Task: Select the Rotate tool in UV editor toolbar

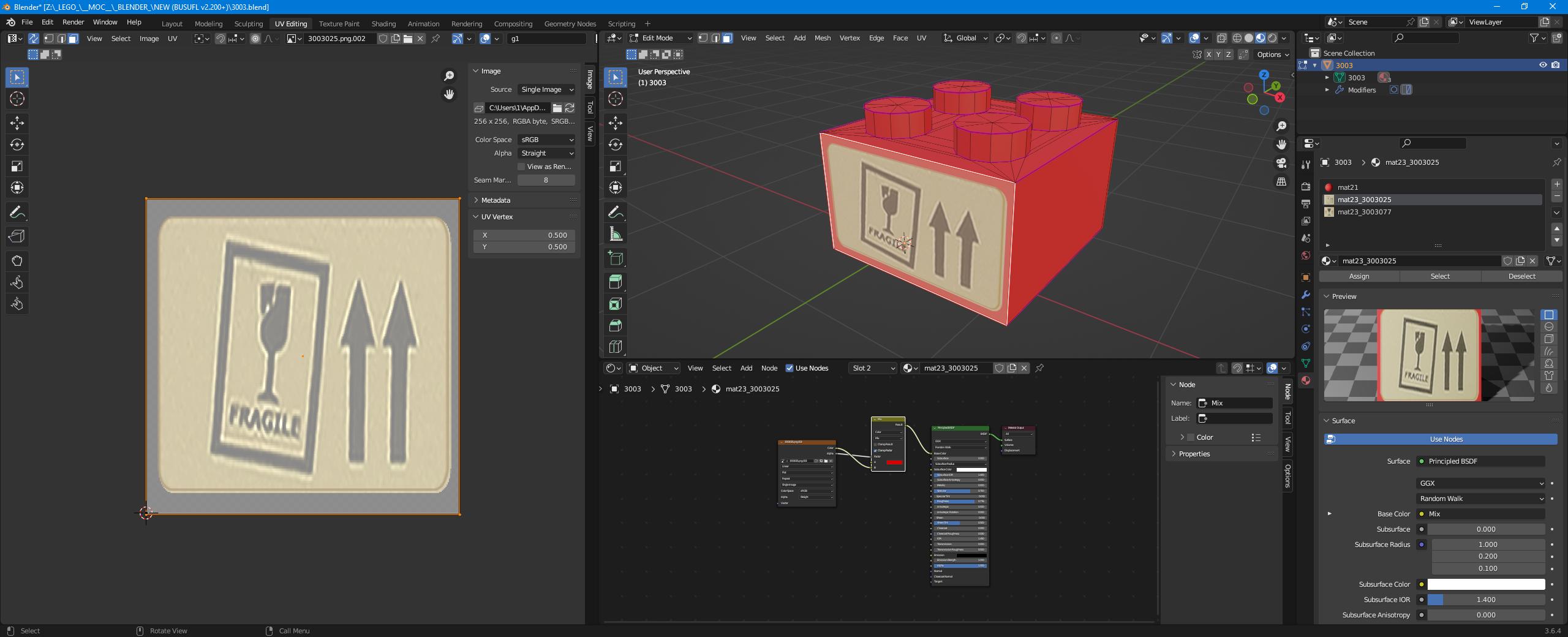Action: click(x=17, y=145)
